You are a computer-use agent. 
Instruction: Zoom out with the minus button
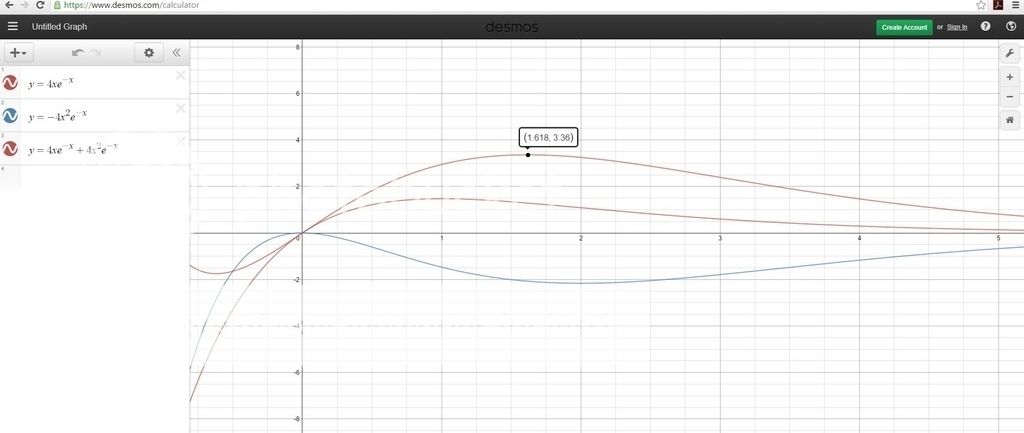click(1009, 96)
